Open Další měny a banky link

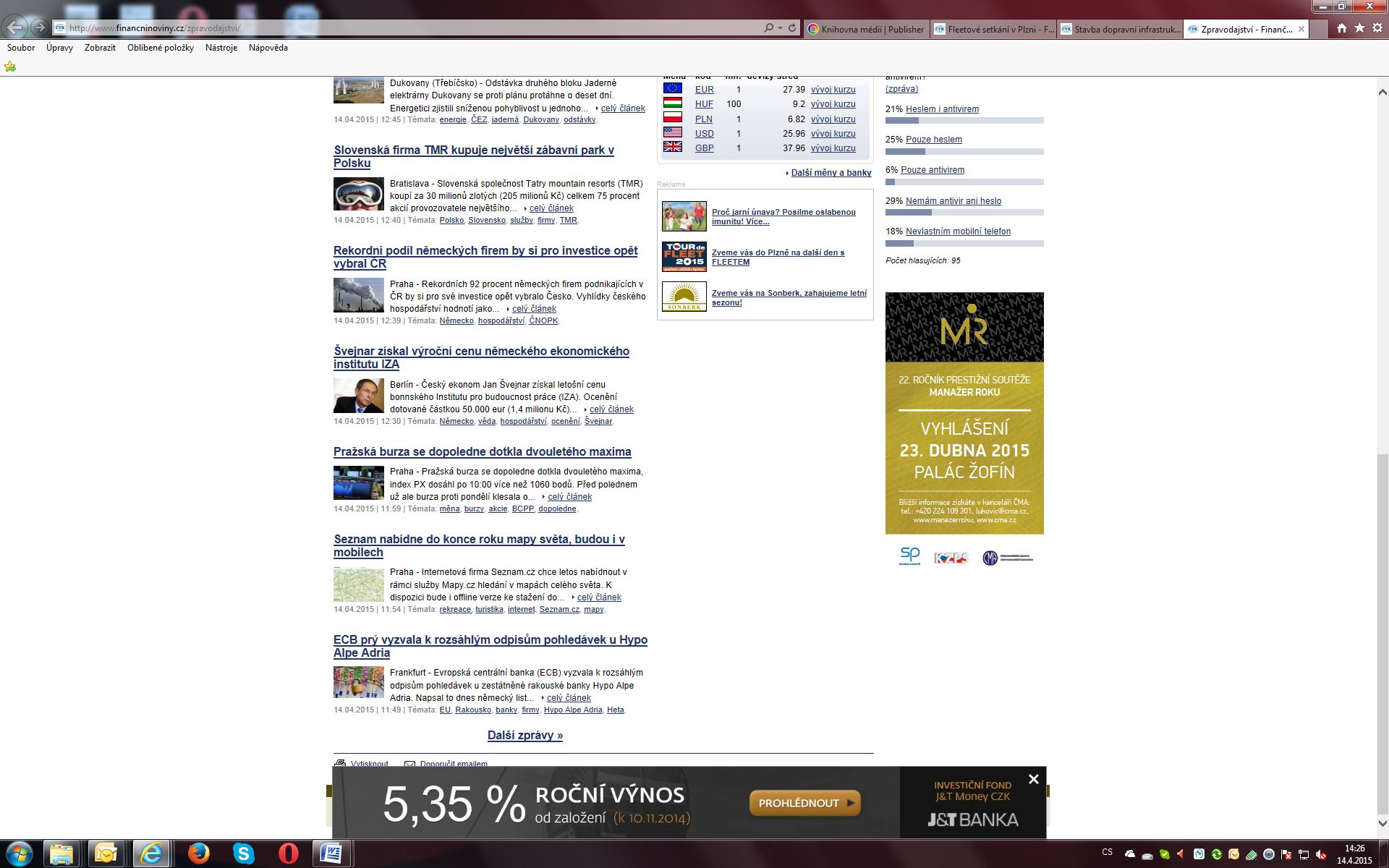tap(831, 173)
